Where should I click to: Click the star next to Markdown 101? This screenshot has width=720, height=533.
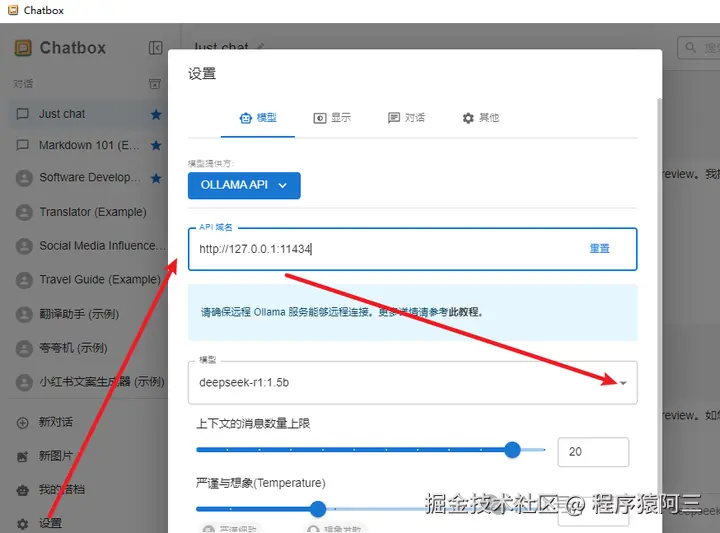[x=156, y=146]
